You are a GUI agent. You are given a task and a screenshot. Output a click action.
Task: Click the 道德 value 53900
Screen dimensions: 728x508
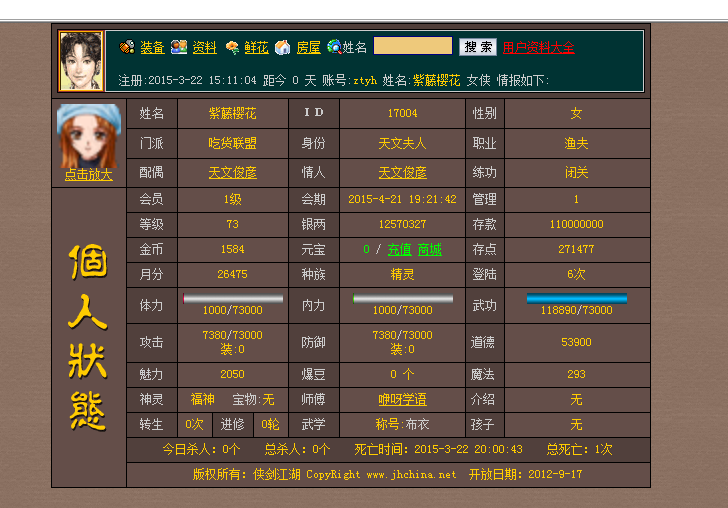(576, 342)
